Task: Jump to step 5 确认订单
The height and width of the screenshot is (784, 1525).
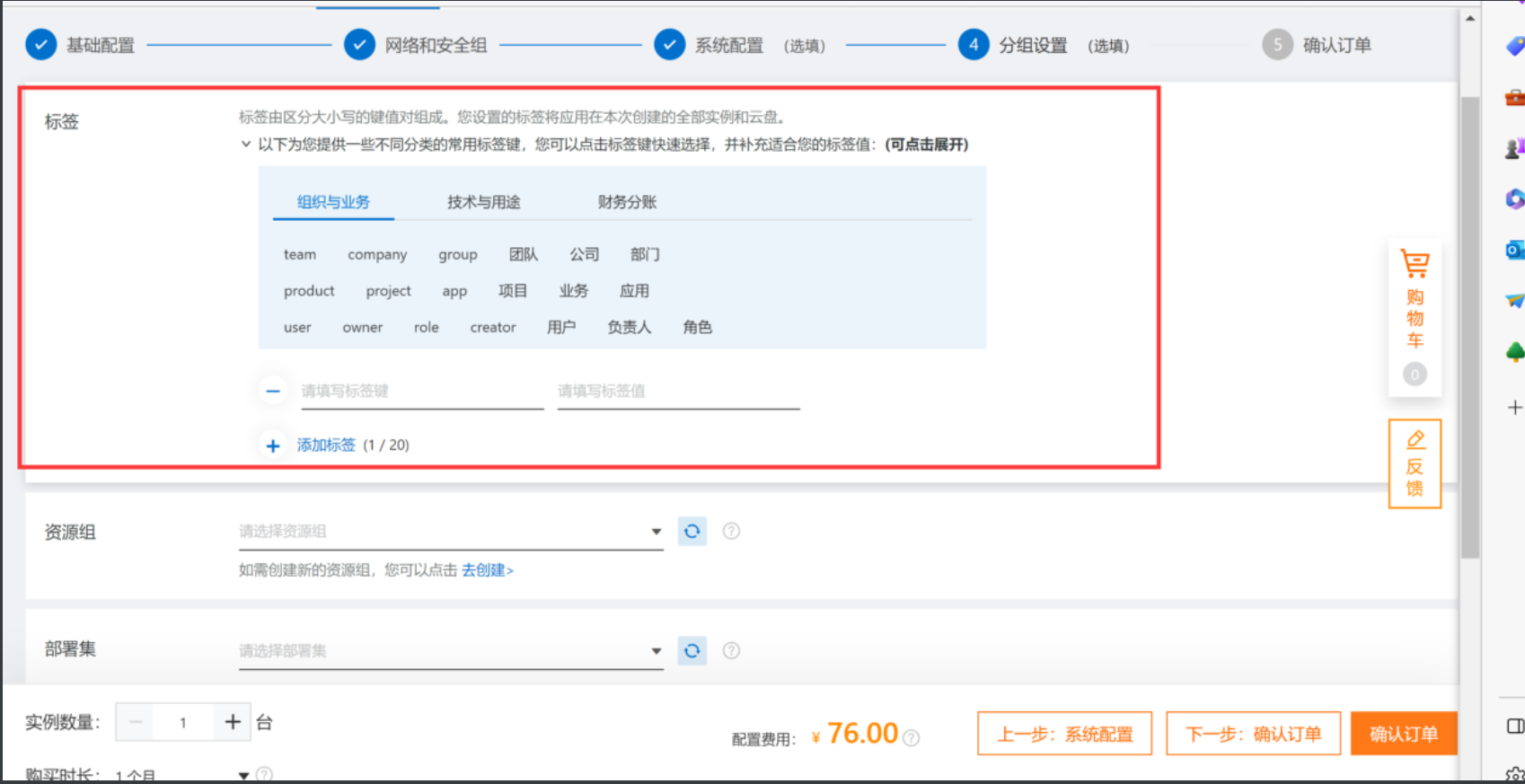Action: (1317, 45)
